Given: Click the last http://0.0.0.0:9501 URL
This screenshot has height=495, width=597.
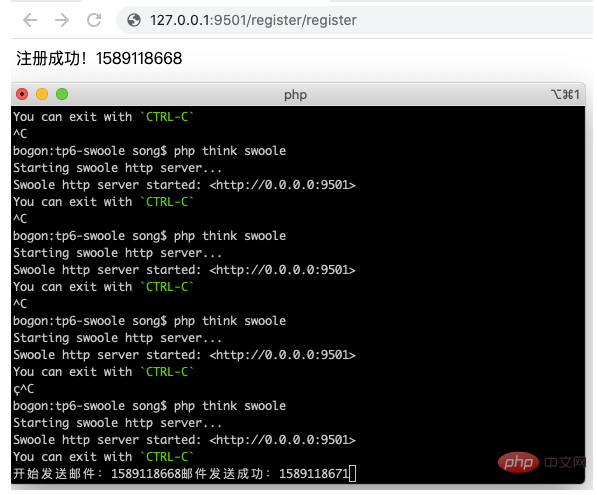Looking at the screenshot, I should click(x=282, y=440).
